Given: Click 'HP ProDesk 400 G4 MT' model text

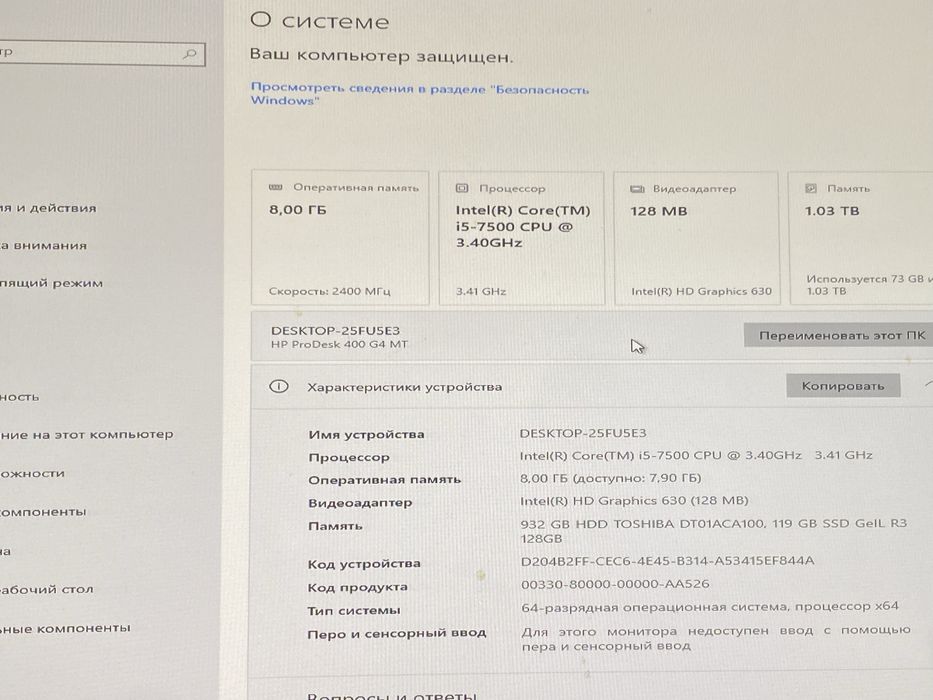Looking at the screenshot, I should pos(339,345).
